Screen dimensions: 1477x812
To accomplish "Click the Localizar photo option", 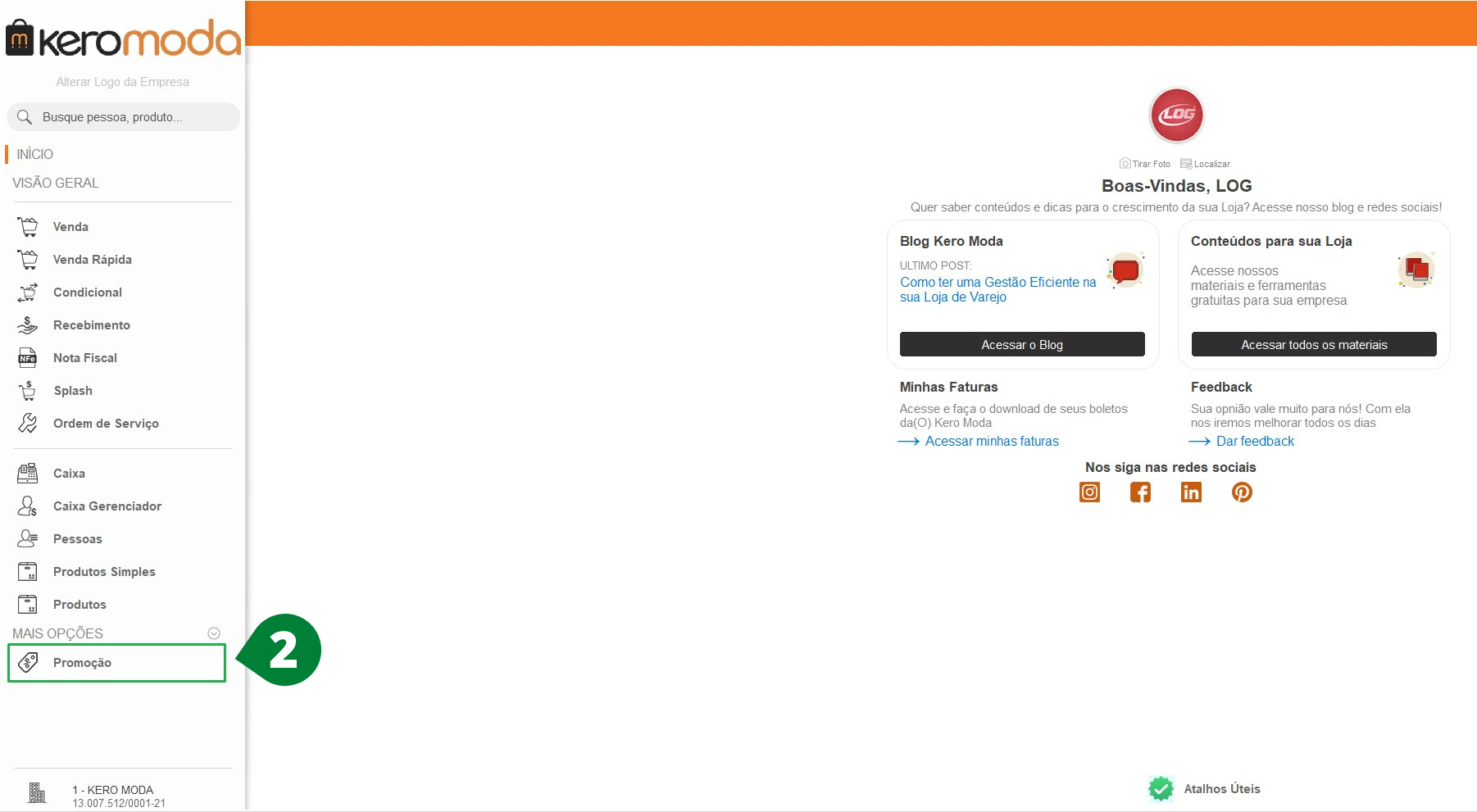I will (1205, 164).
